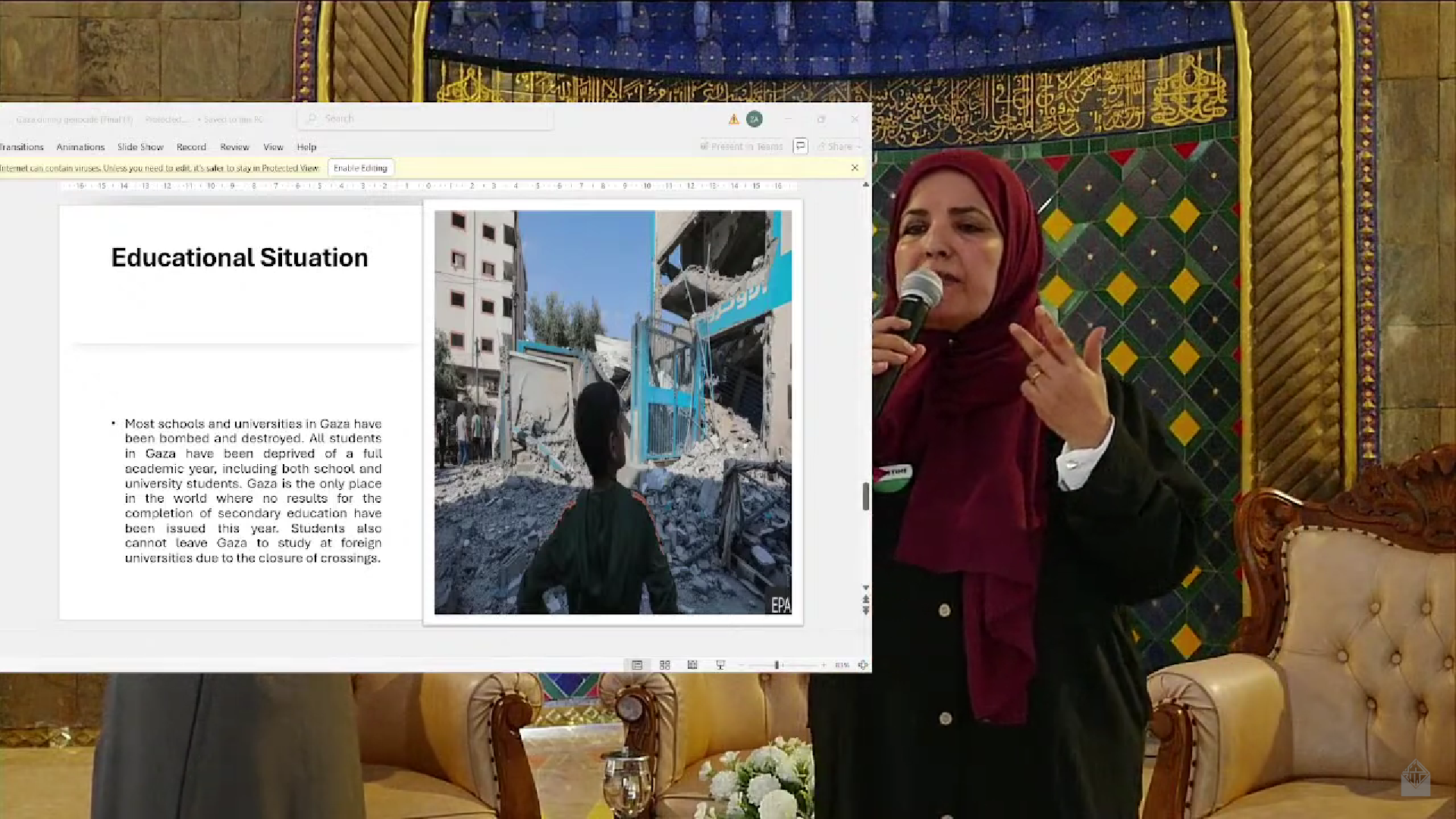Click the Search box in title bar
The image size is (1456, 819).
425,118
